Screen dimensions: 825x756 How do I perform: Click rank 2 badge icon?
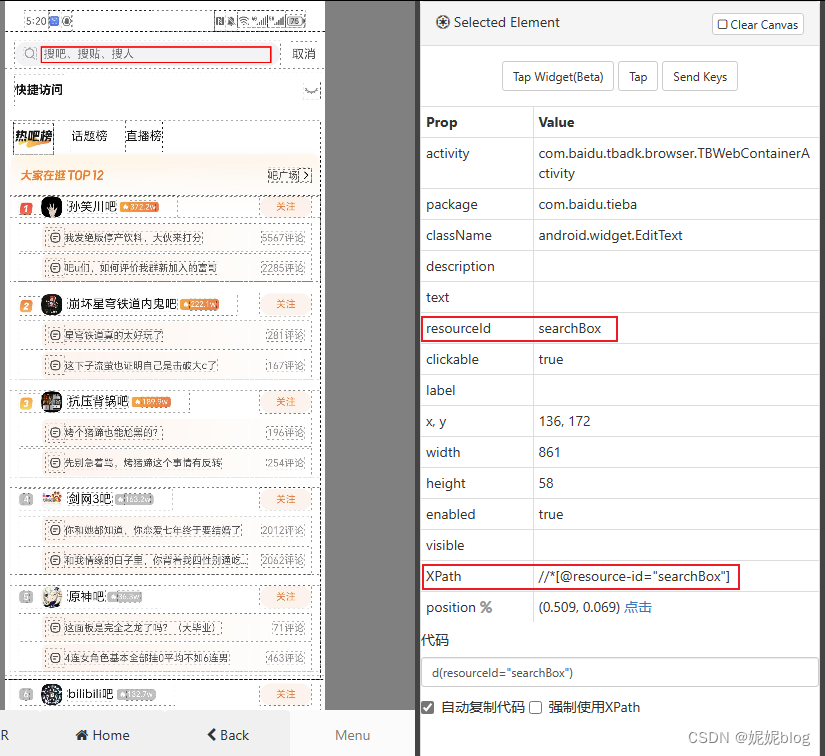point(26,306)
